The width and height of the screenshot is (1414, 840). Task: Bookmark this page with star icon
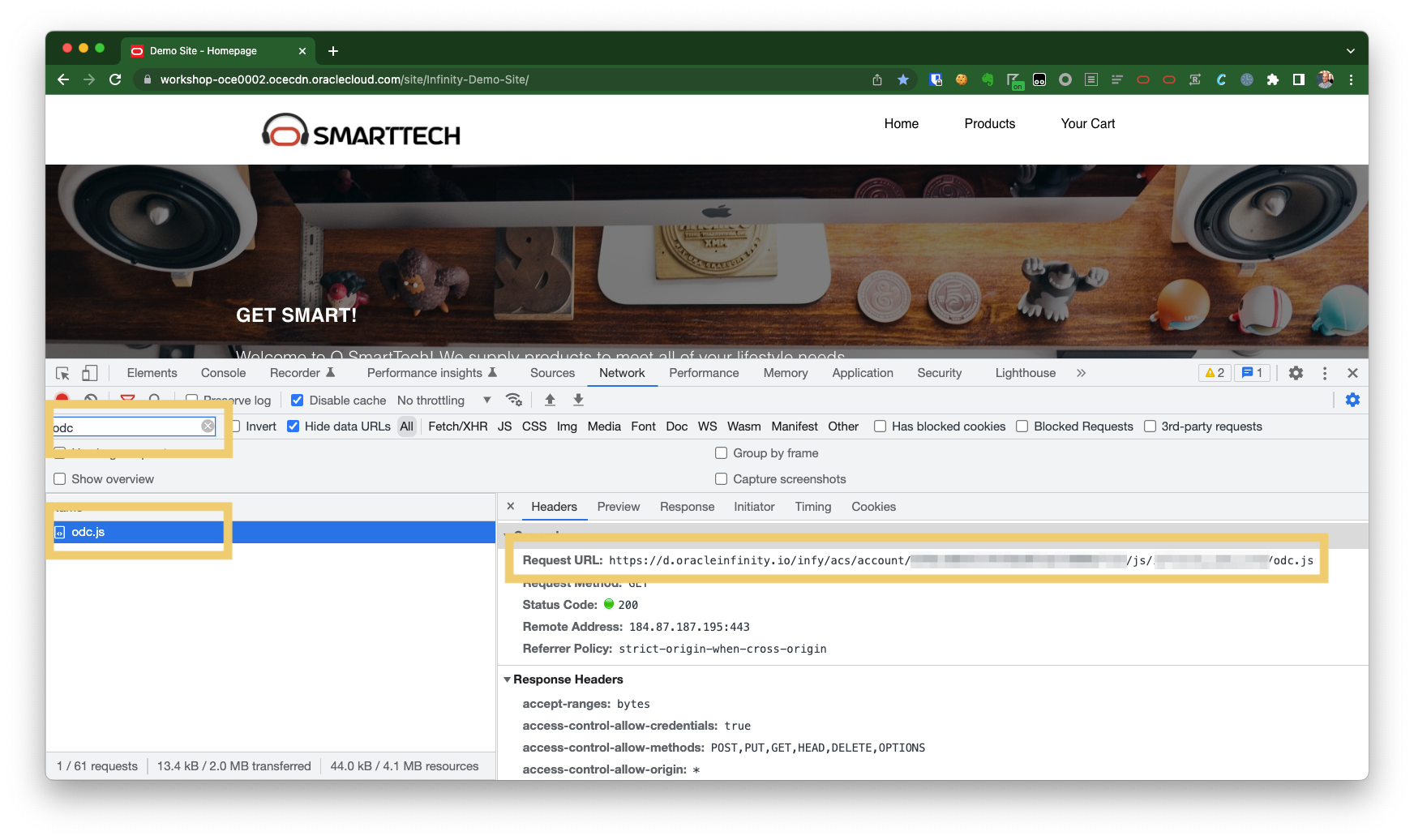903,79
